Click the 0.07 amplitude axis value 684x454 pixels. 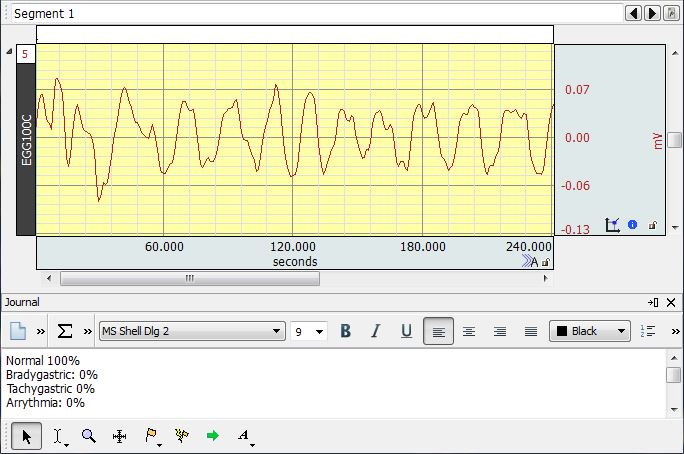[577, 90]
